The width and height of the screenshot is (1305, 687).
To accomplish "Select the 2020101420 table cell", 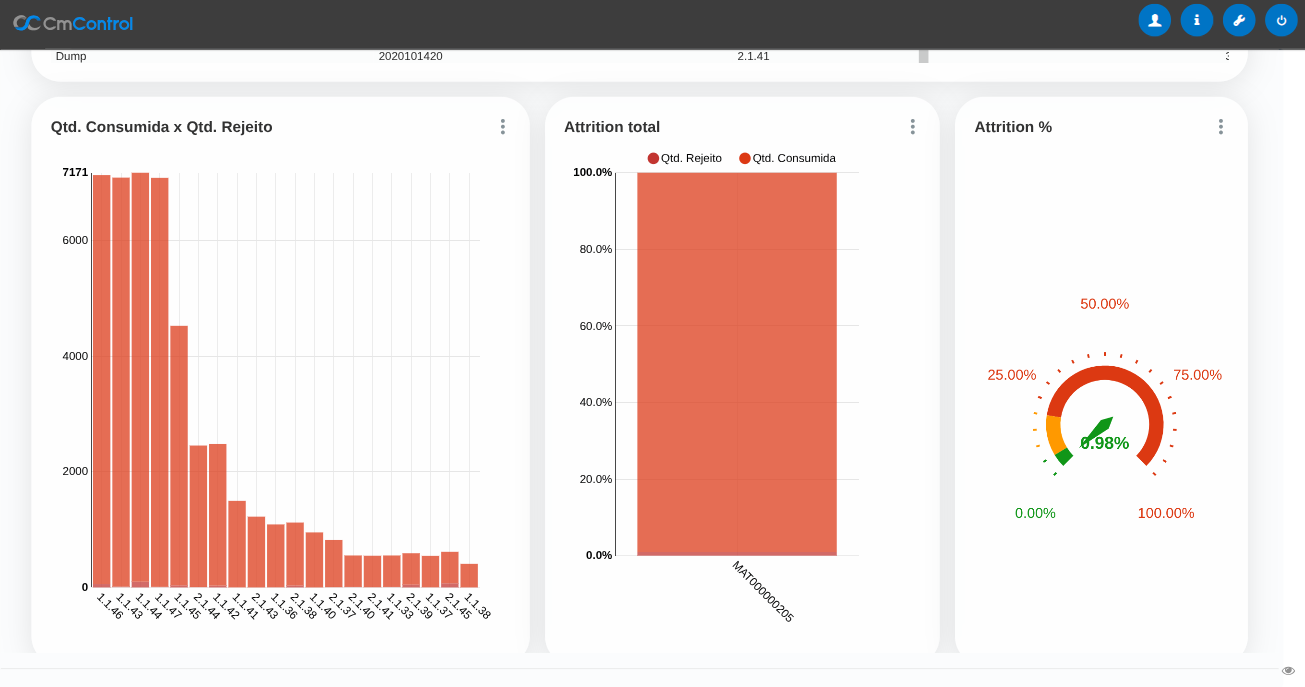I will point(410,56).
